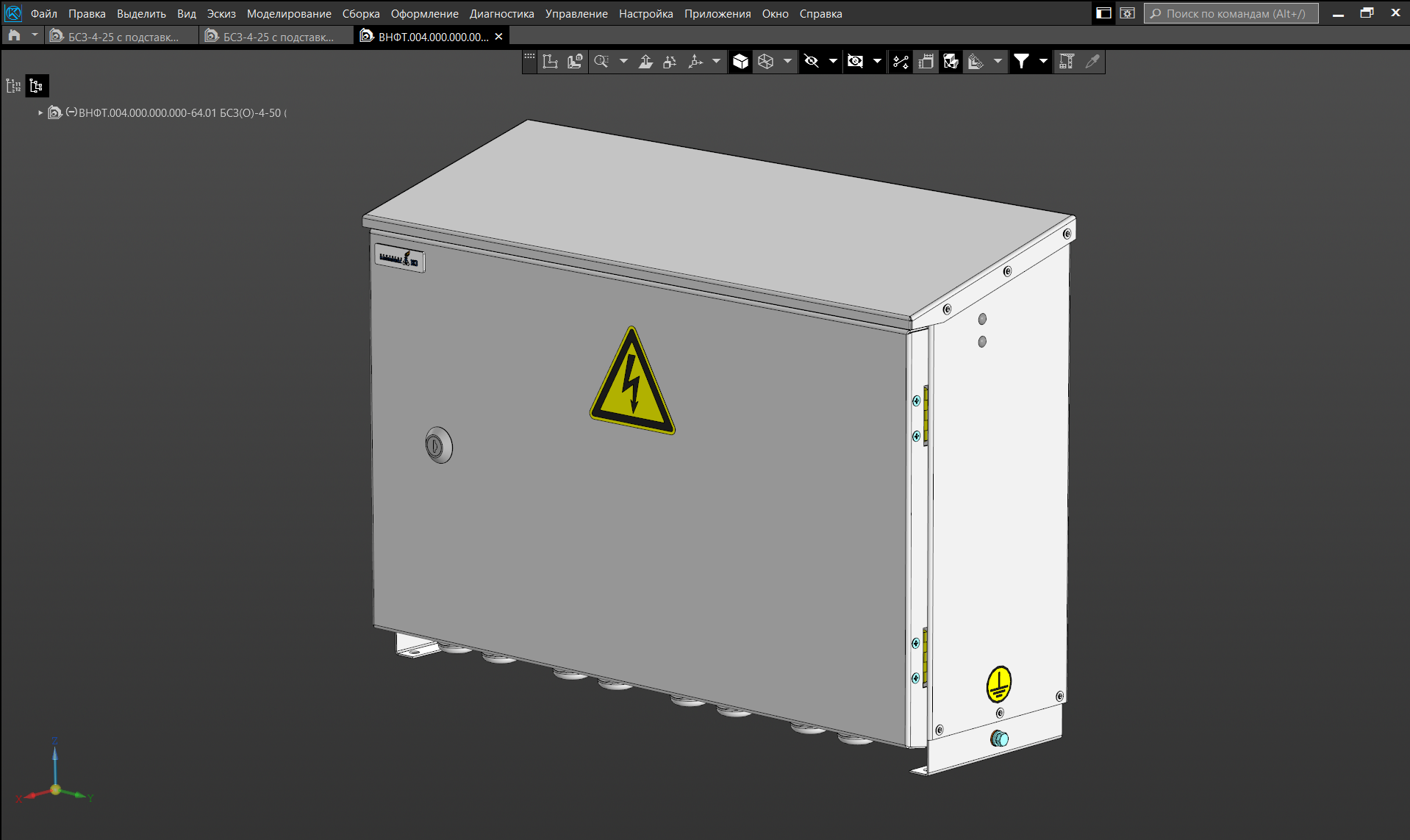Open the Справка menu
The width and height of the screenshot is (1410, 840).
pyautogui.click(x=820, y=14)
